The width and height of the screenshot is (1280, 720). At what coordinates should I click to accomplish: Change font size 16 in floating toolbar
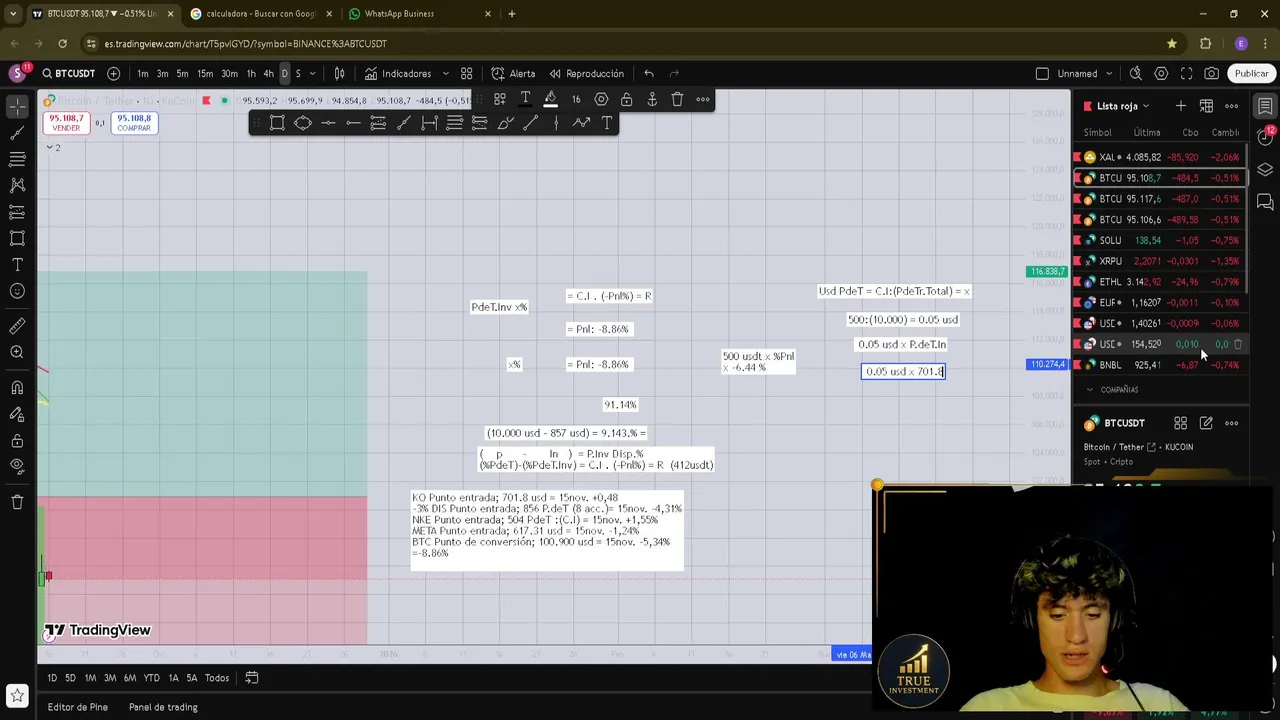576,99
